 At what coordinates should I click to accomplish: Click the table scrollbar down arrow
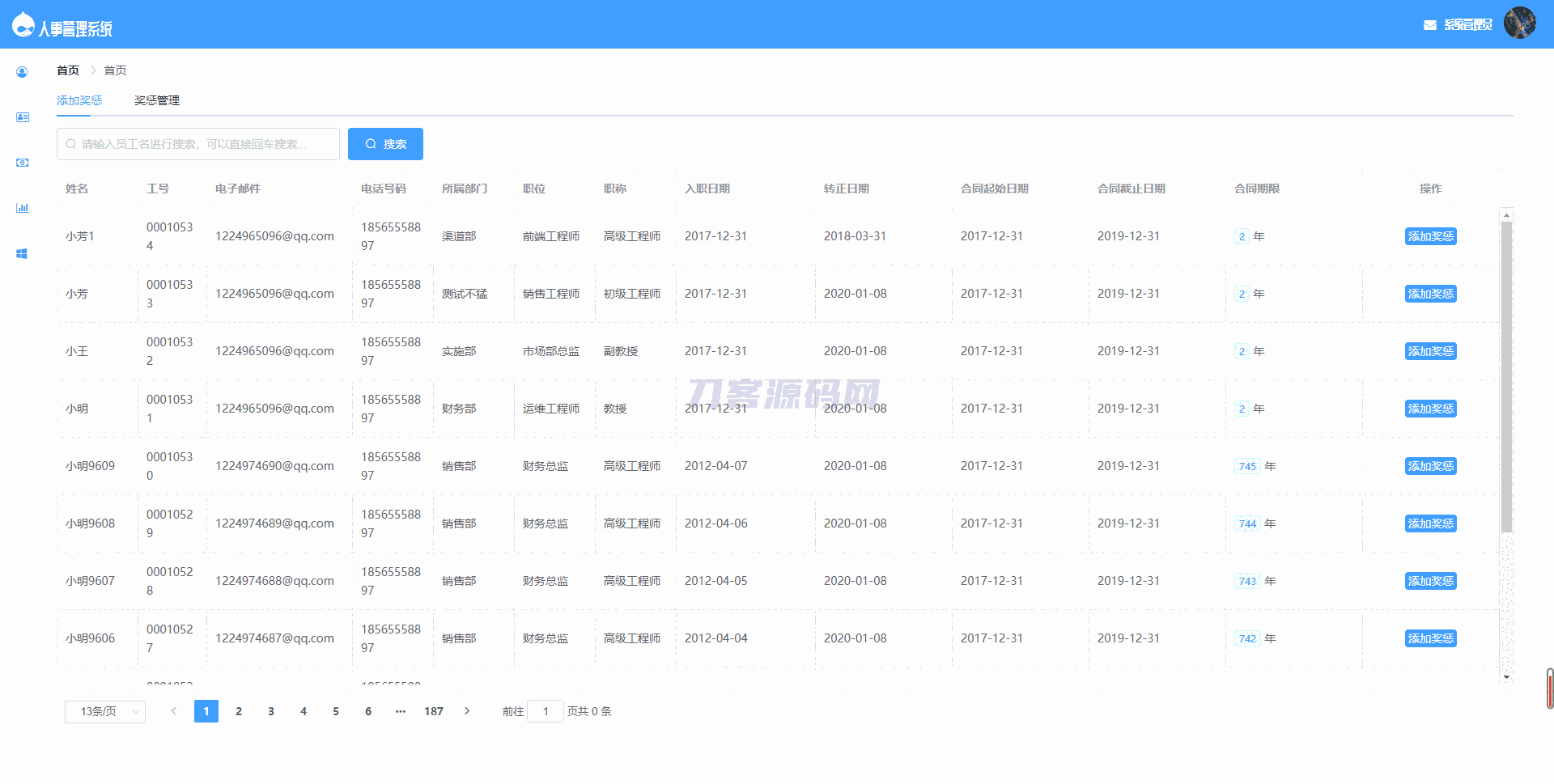[x=1506, y=676]
